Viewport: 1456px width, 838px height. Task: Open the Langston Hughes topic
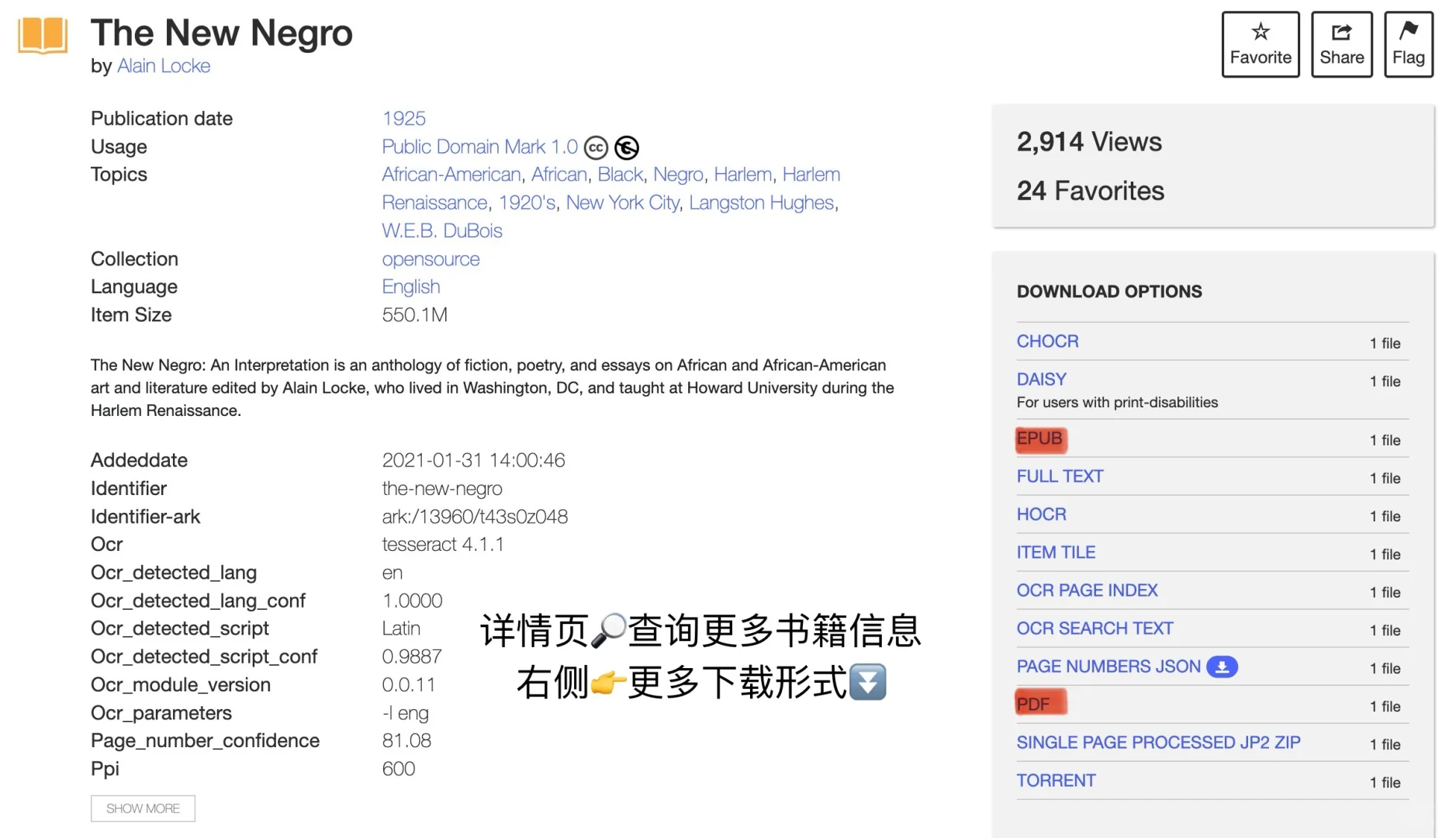(x=762, y=203)
